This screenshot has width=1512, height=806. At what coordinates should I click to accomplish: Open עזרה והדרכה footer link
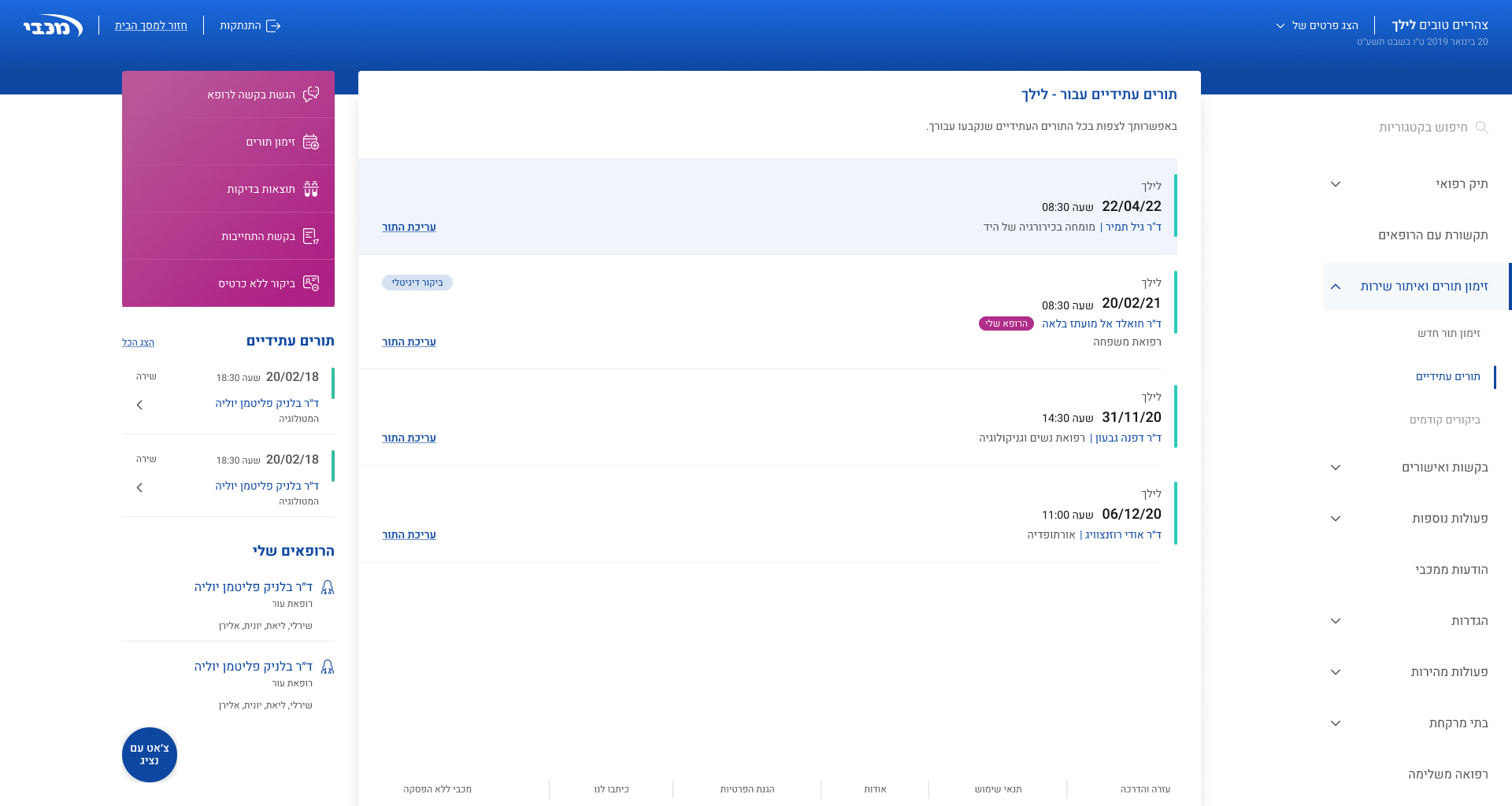[x=1145, y=789]
